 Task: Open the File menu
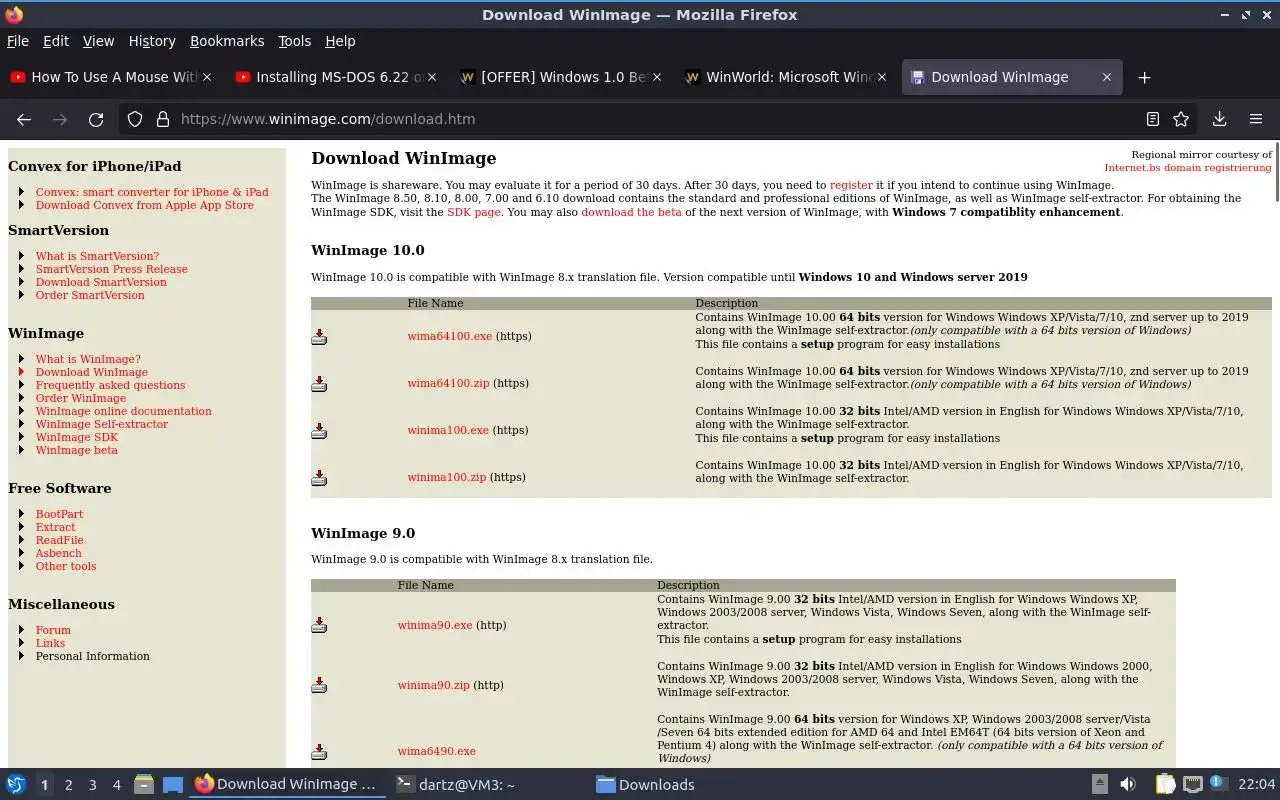pos(18,41)
